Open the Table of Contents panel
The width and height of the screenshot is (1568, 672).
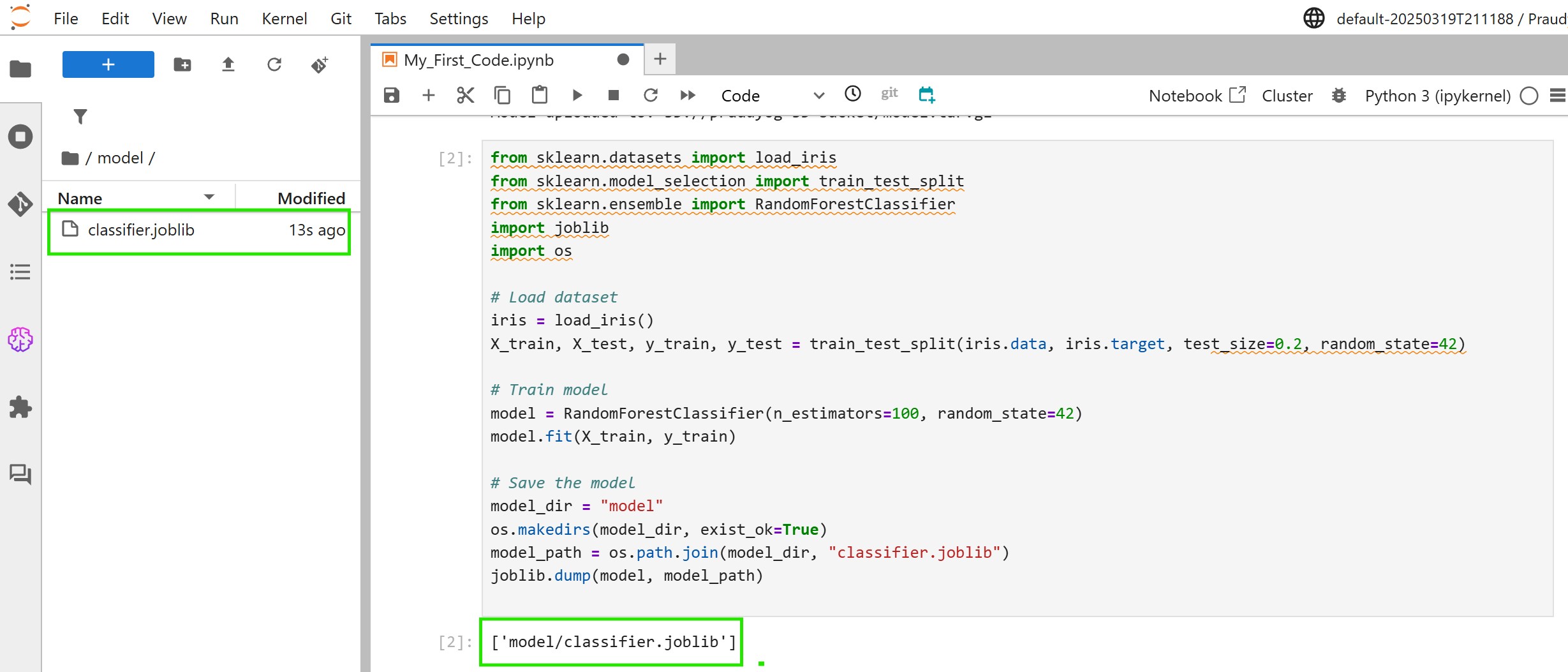(x=20, y=273)
